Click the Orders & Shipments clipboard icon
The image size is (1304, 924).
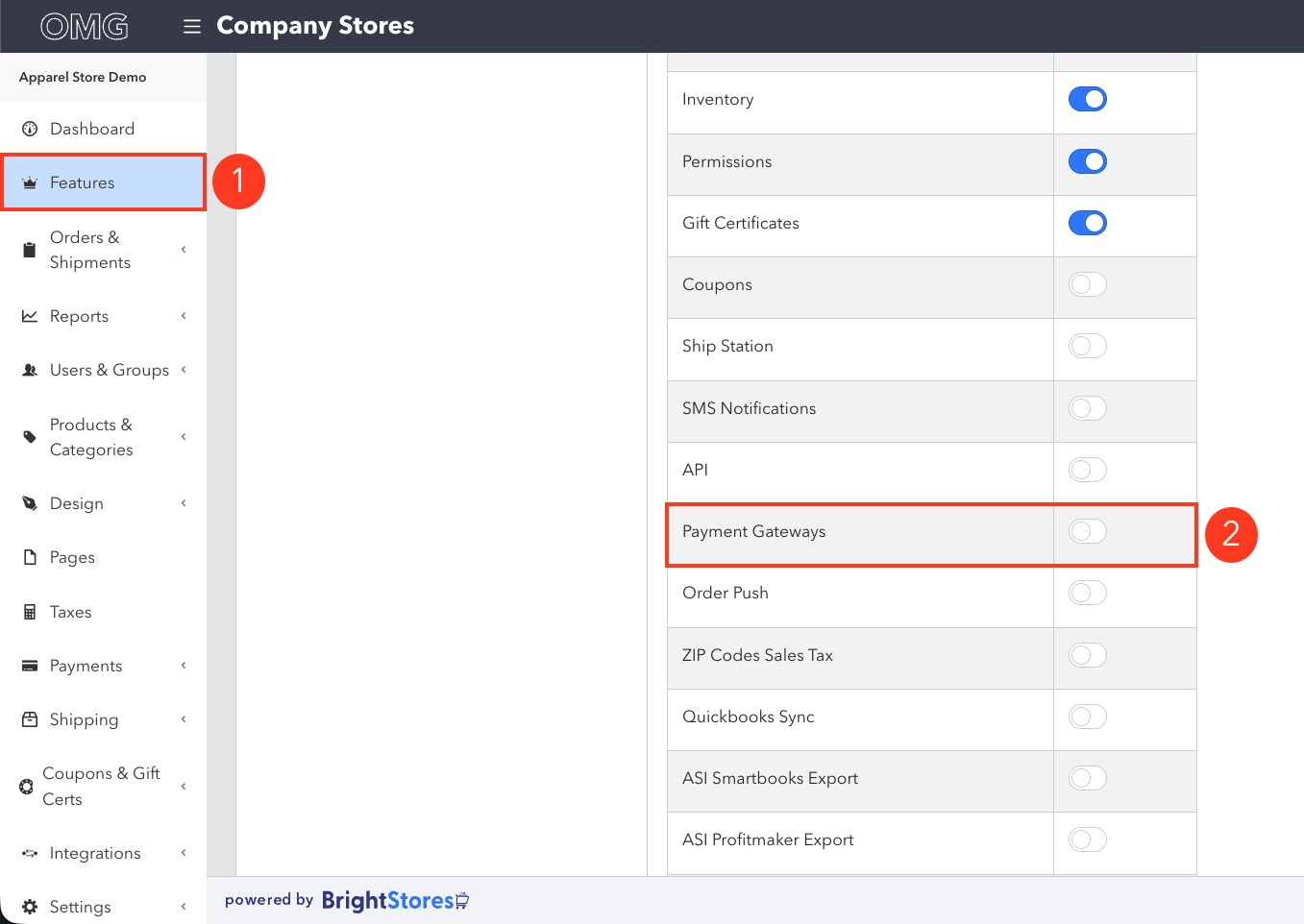[30, 250]
